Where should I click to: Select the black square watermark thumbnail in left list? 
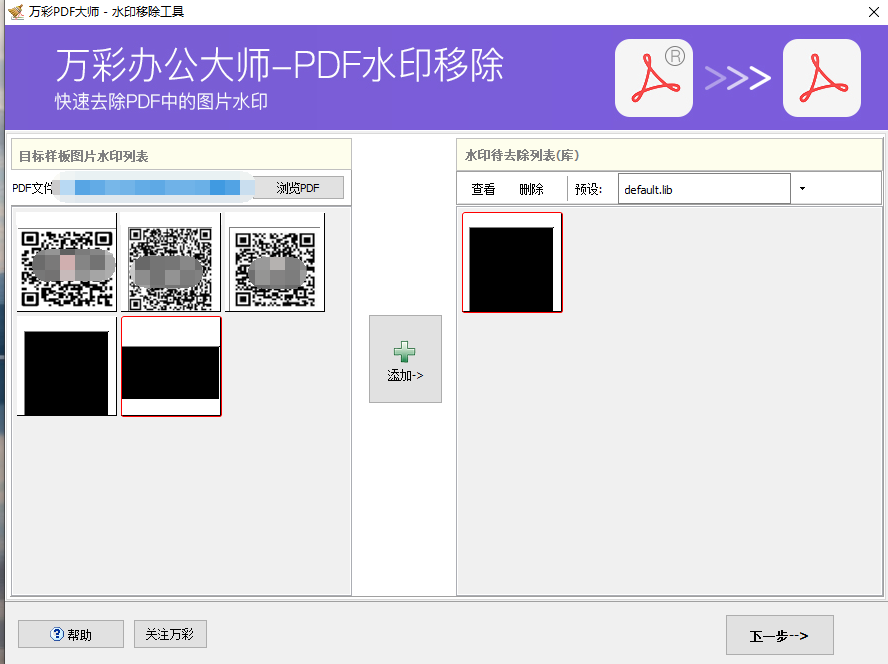tap(67, 367)
